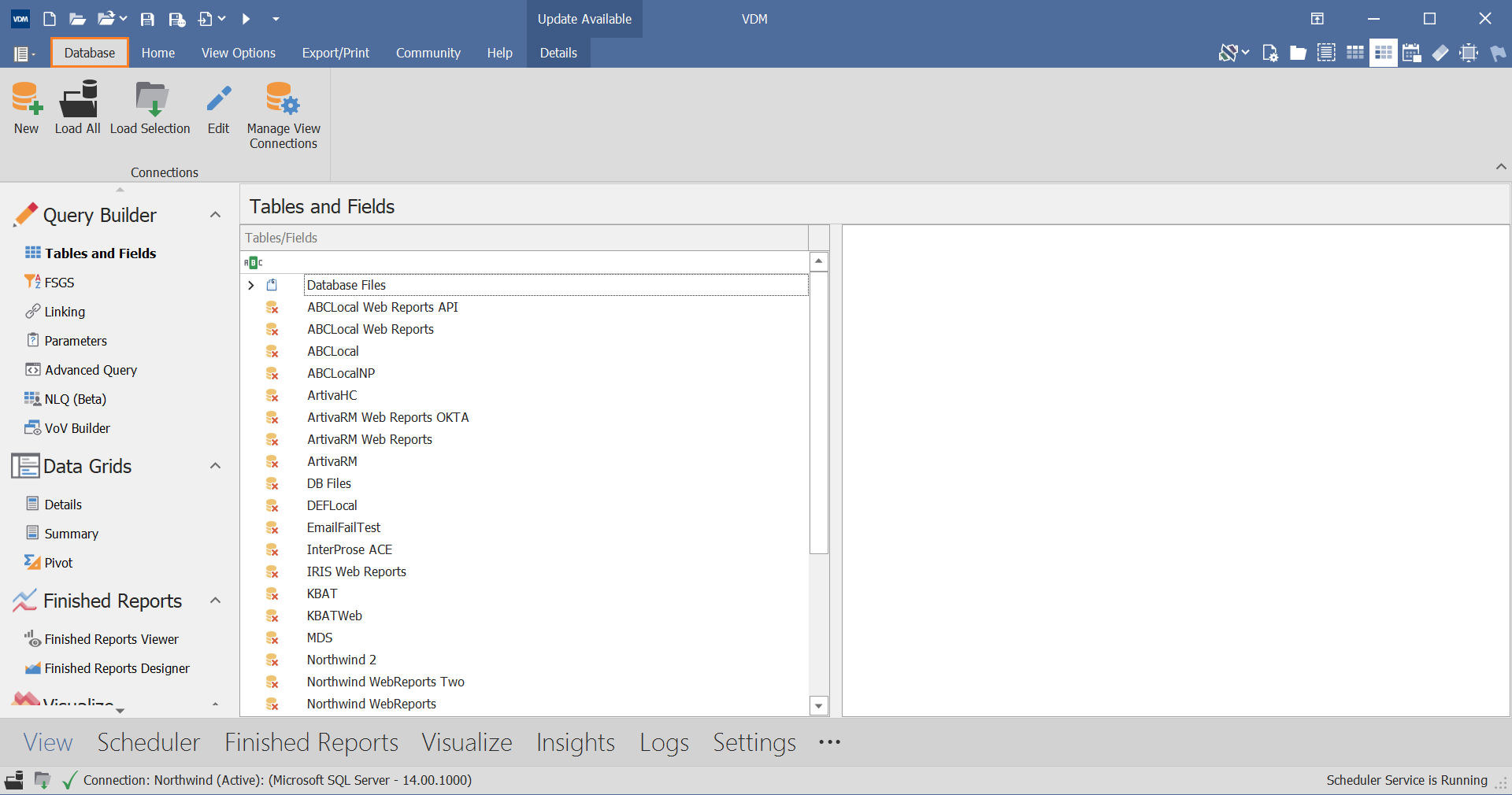This screenshot has width=1512, height=795.
Task: Click the white folder icon in top-right toolbar
Action: (x=1298, y=53)
